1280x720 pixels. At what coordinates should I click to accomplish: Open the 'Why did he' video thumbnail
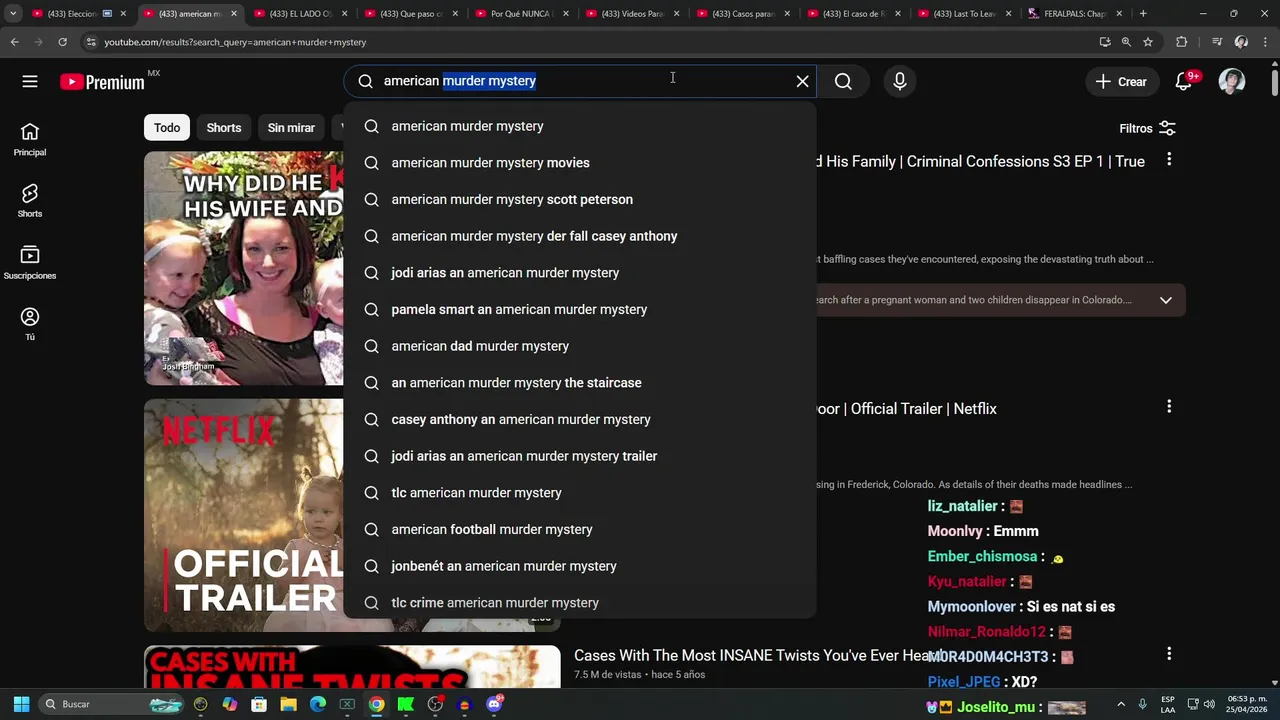[243, 268]
